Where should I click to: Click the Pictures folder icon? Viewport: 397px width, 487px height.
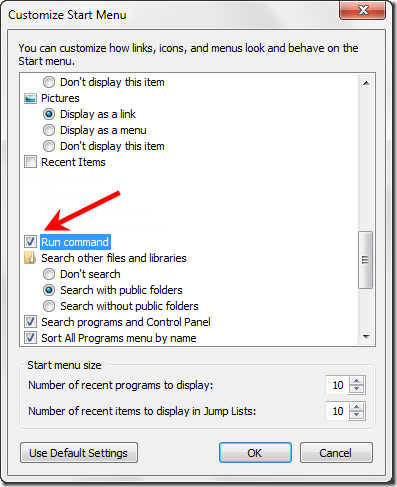(x=30, y=98)
